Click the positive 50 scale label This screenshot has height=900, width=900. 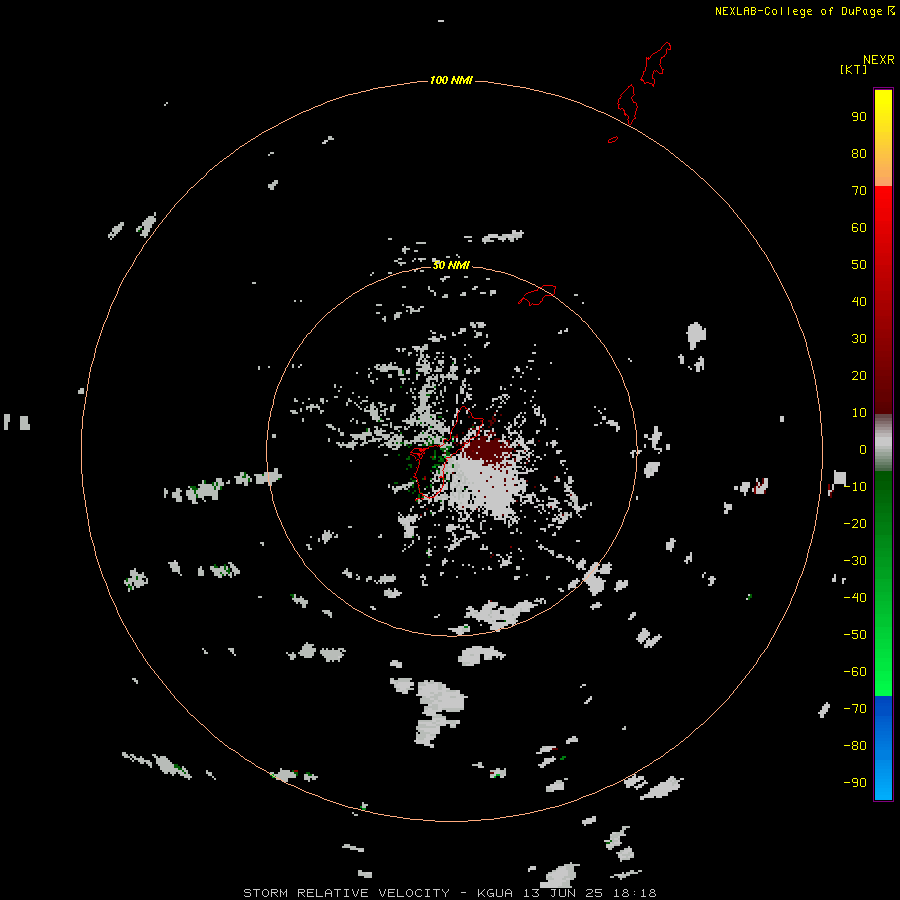(x=859, y=265)
